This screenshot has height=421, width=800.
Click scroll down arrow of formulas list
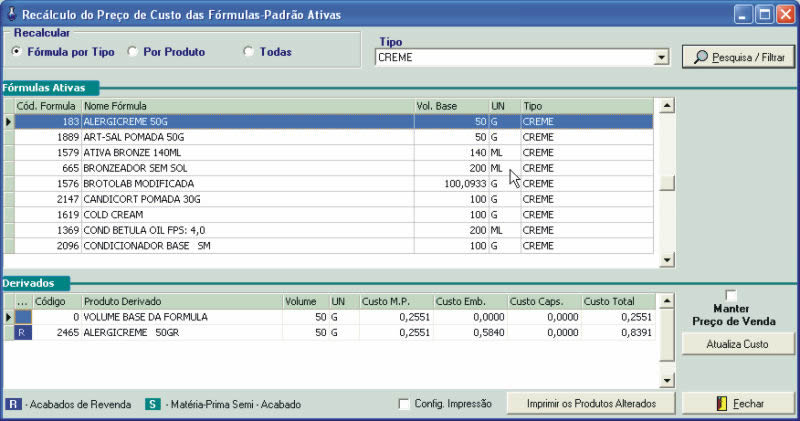667,260
